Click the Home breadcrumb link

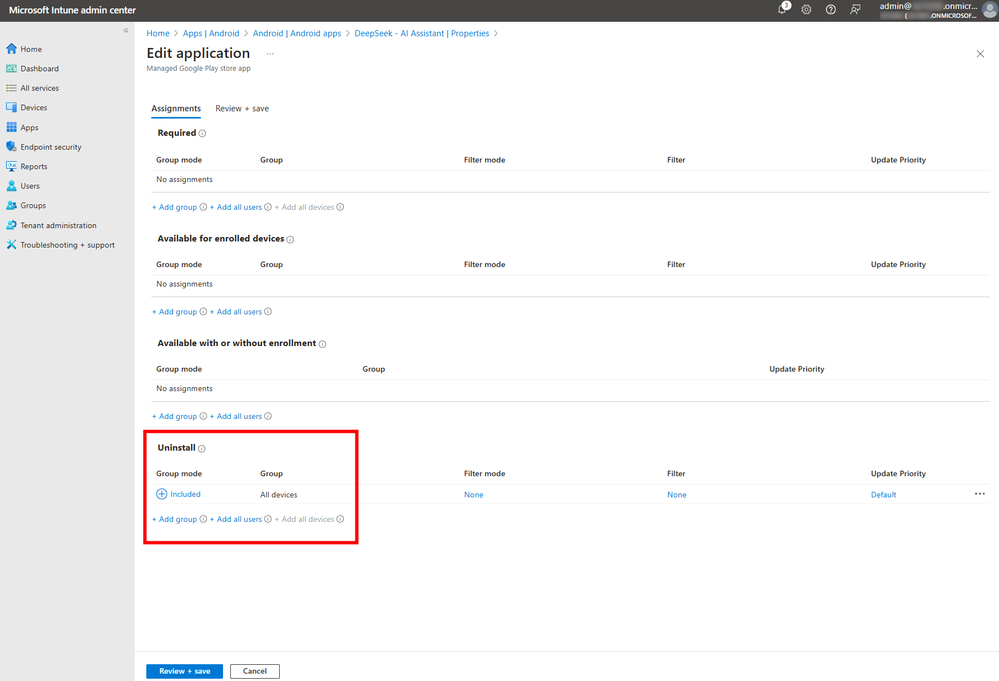[x=158, y=33]
